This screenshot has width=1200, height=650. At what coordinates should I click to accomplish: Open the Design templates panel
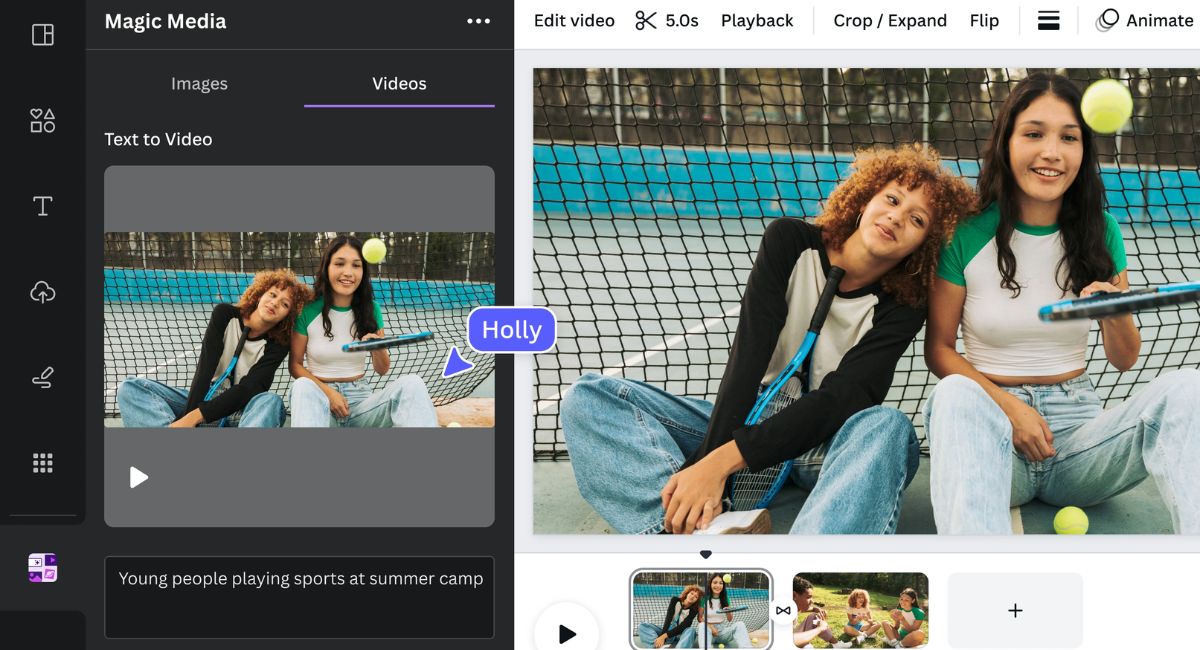coord(42,34)
